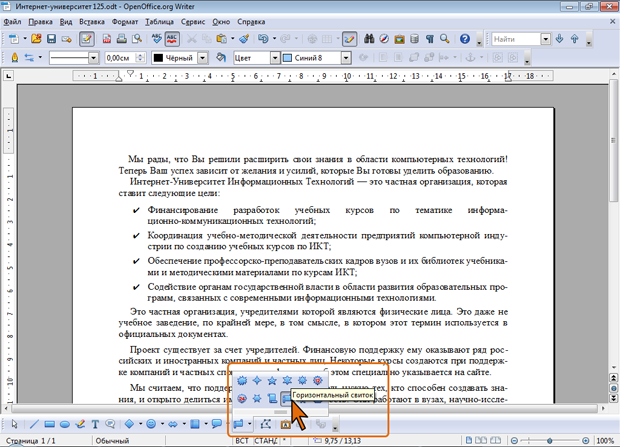
Task: Click the Help question mark icon
Action: pyautogui.click(x=465, y=39)
